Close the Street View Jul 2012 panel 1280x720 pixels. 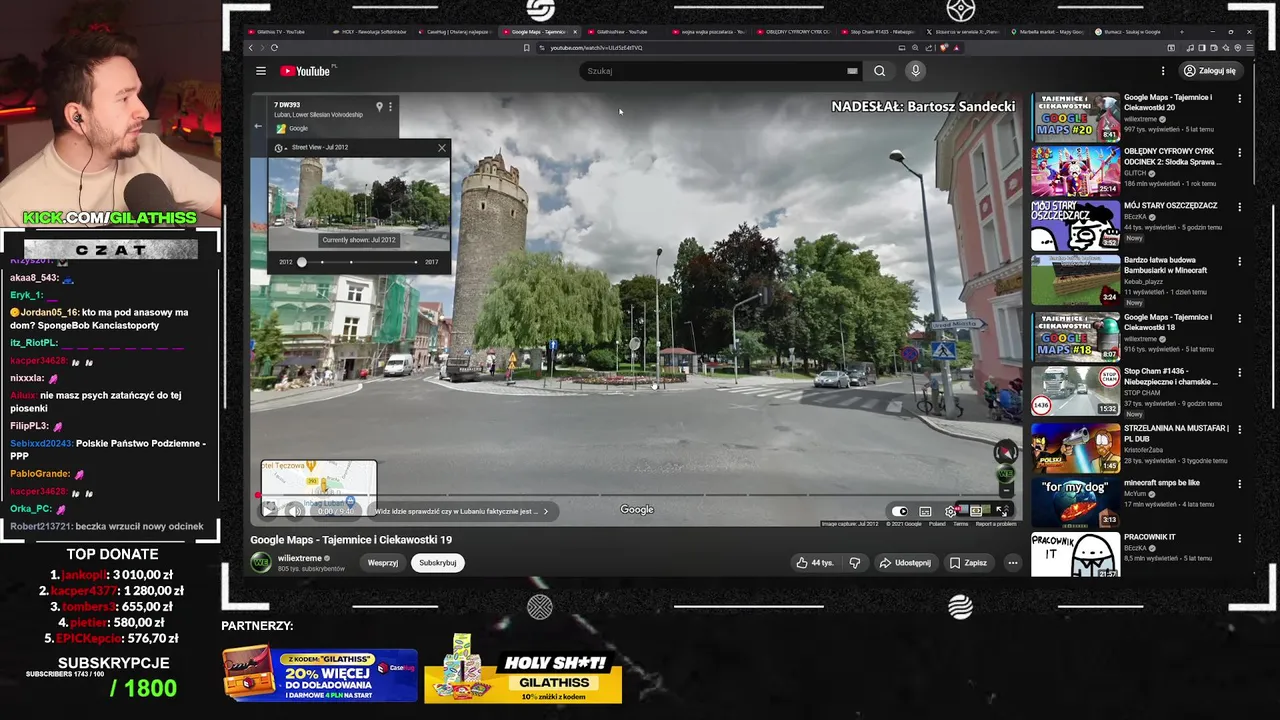(441, 148)
